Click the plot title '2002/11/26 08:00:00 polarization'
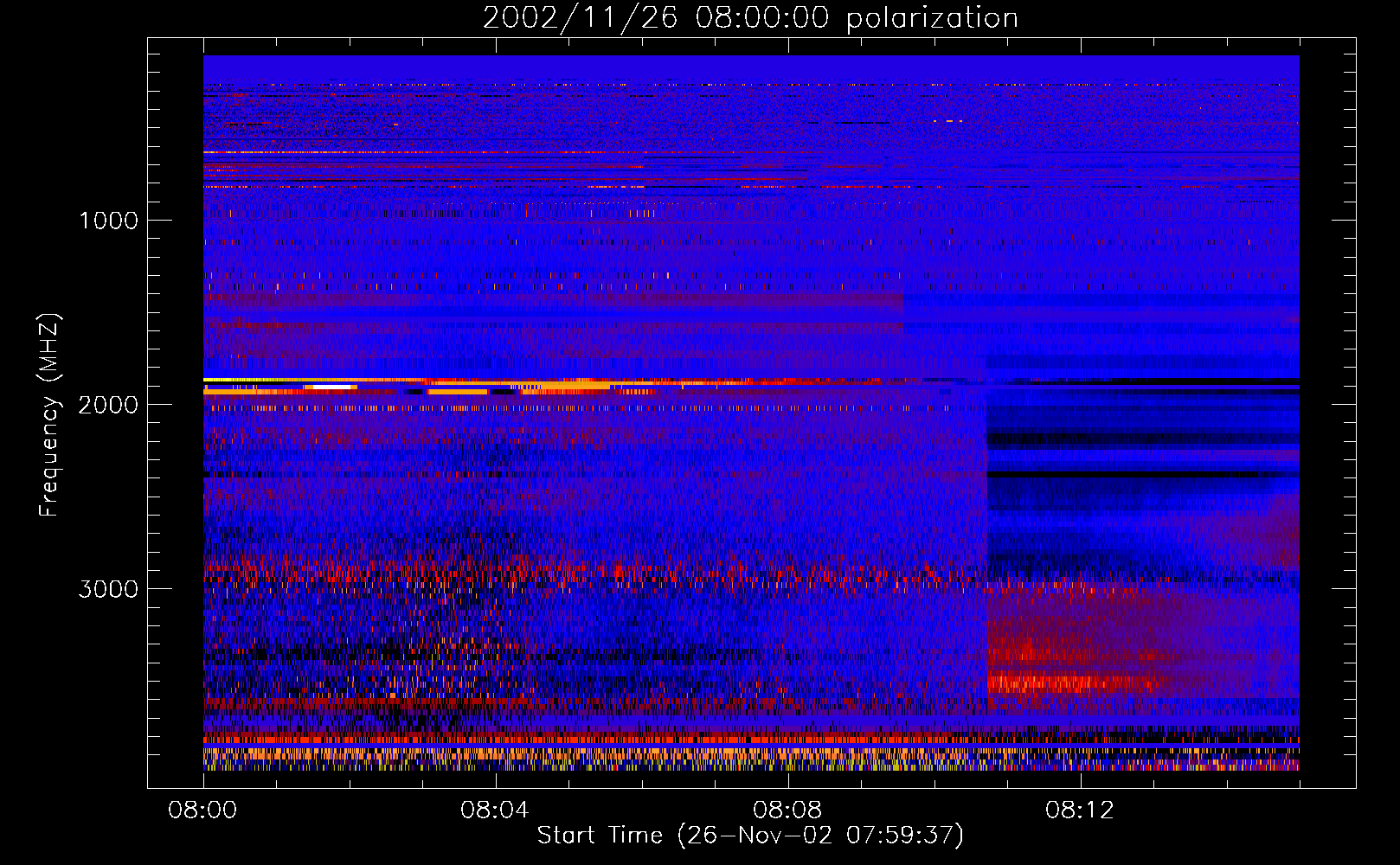 (750, 18)
